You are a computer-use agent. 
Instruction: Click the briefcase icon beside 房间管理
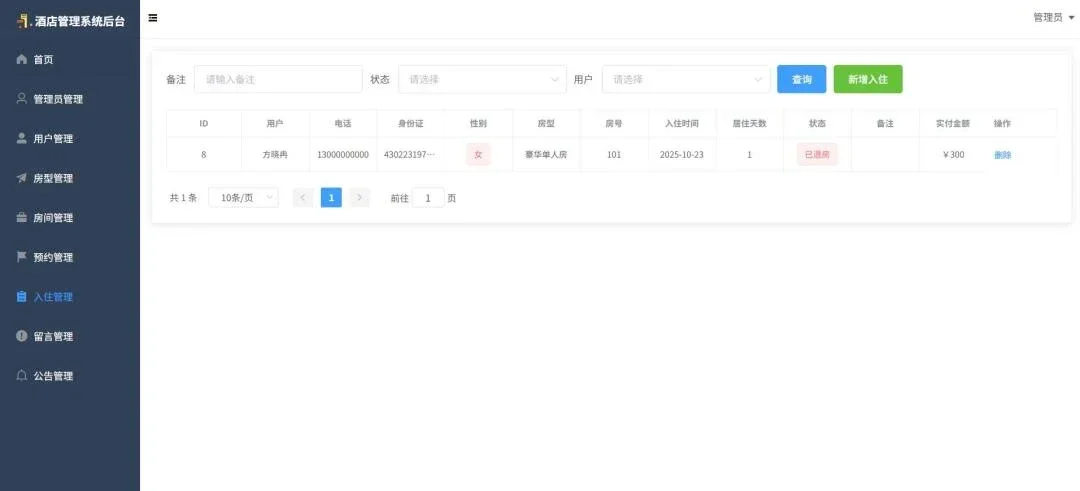[x=21, y=218]
